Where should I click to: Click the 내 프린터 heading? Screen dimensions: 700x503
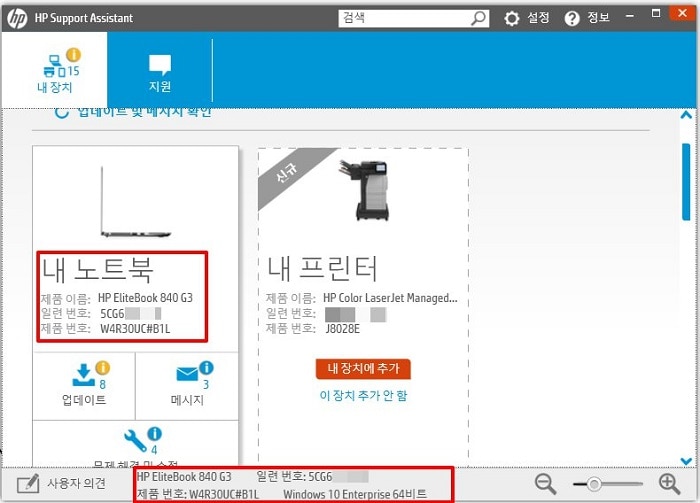pyautogui.click(x=322, y=269)
